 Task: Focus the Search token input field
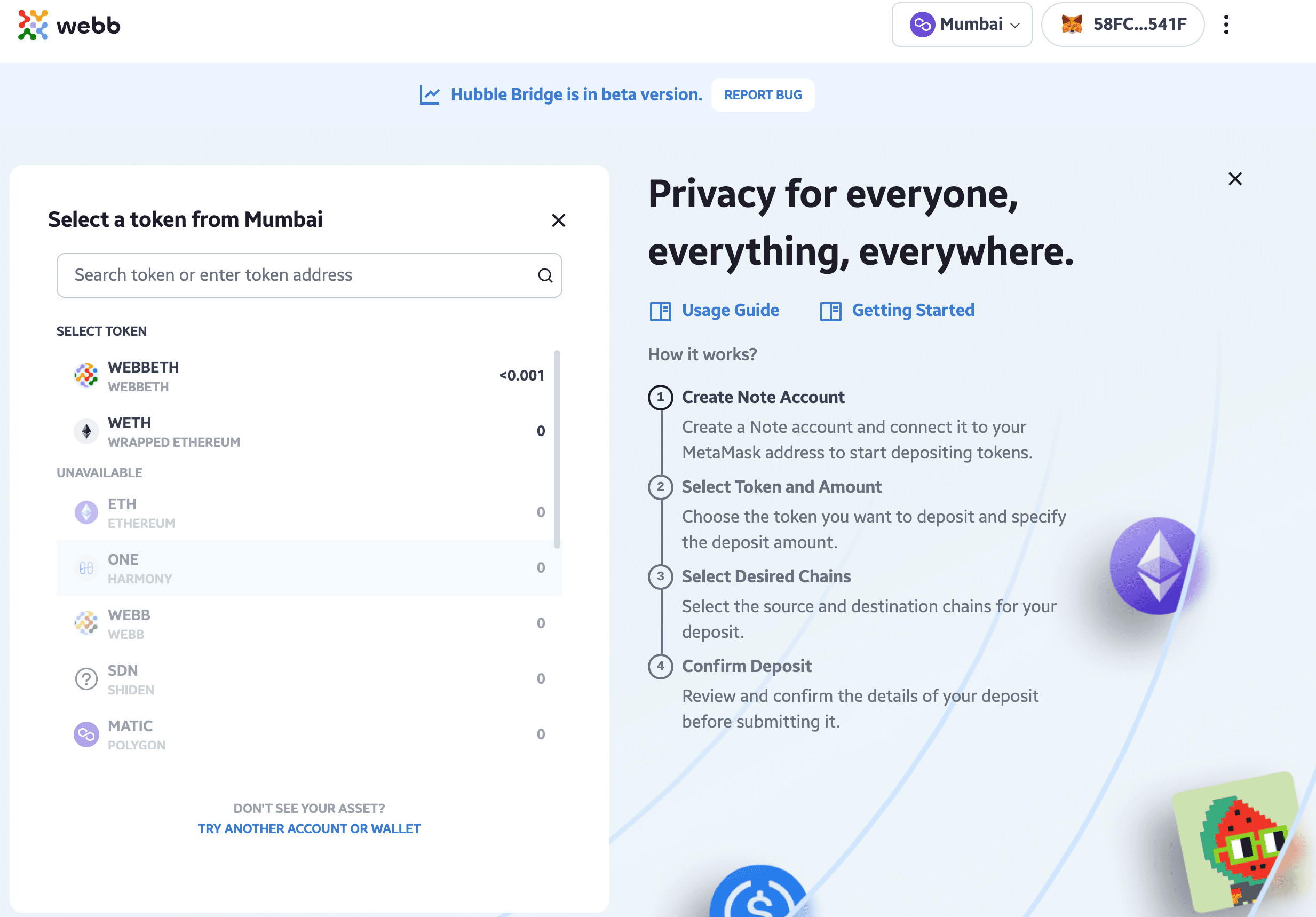(x=309, y=275)
